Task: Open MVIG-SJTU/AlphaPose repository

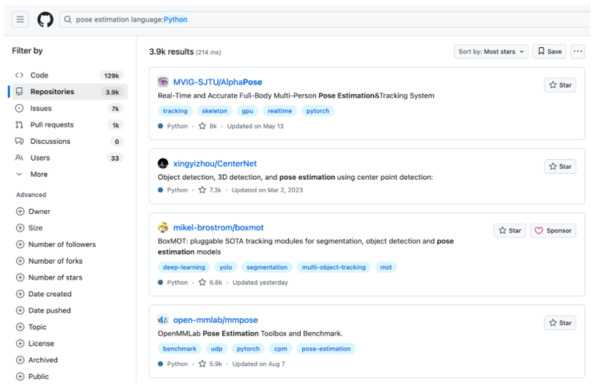Action: coord(217,82)
